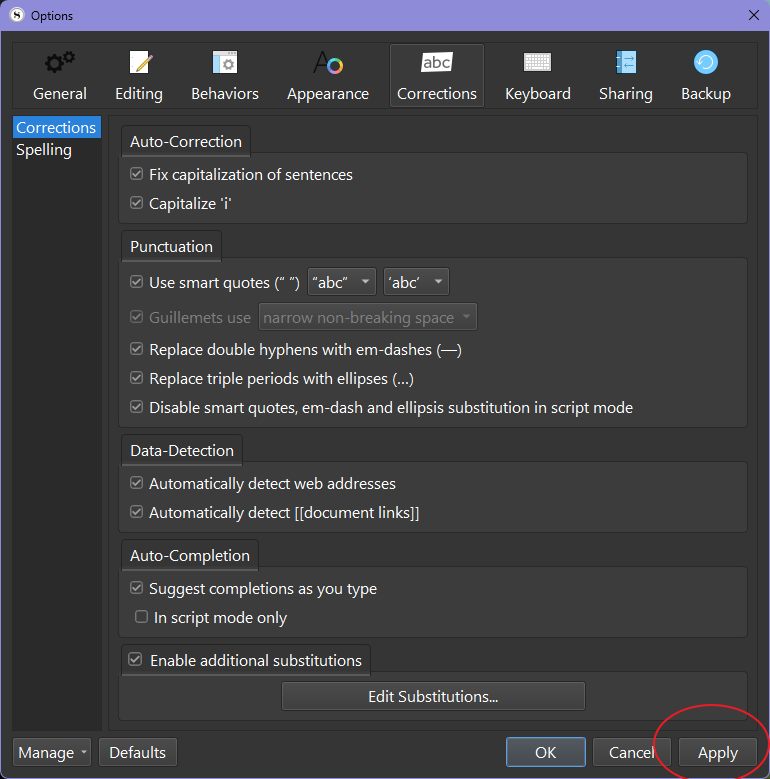Image resolution: width=770 pixels, height=779 pixels.
Task: Open the Backup options icon
Action: 706,64
